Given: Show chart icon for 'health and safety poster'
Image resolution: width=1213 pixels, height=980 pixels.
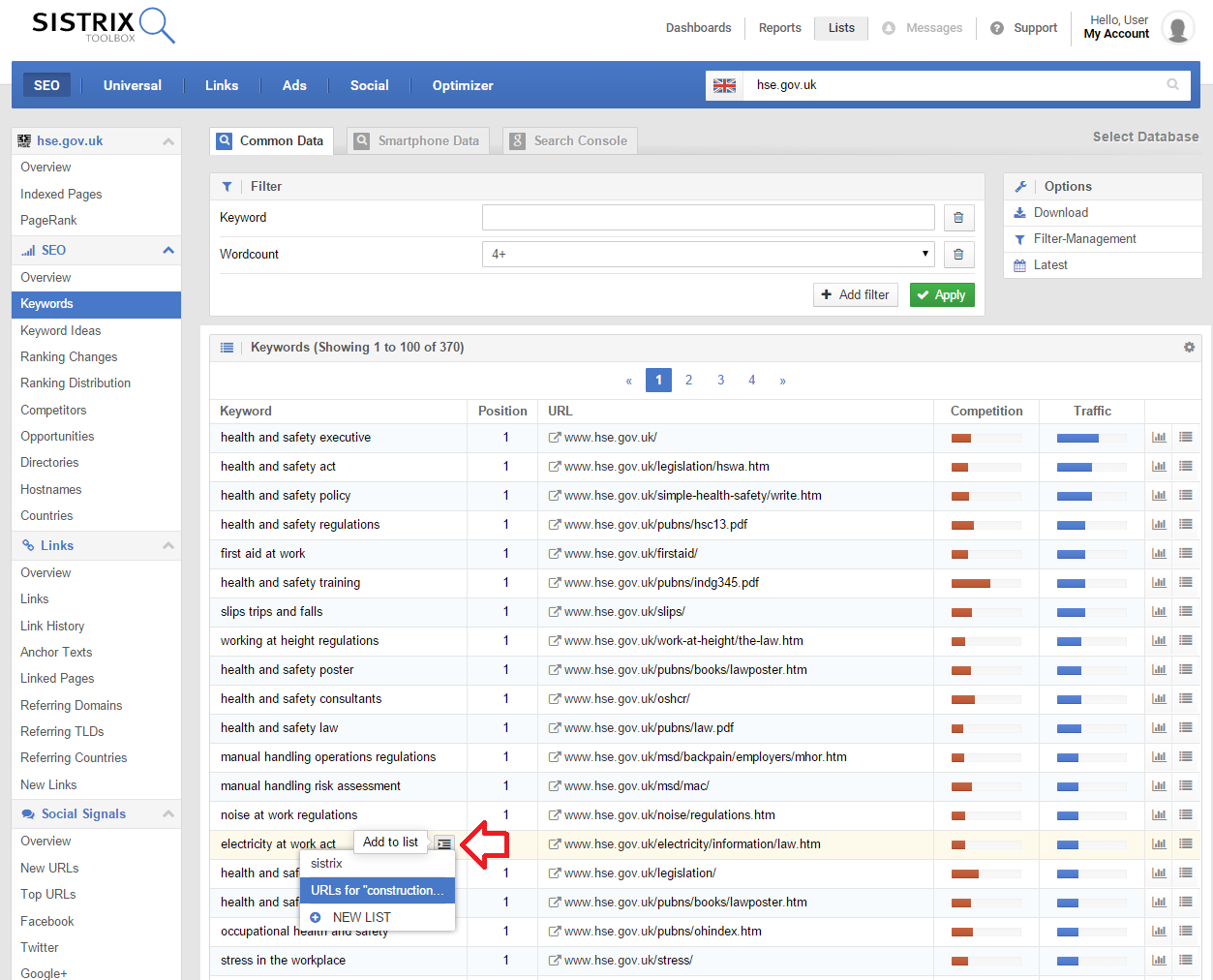Looking at the screenshot, I should [x=1159, y=670].
